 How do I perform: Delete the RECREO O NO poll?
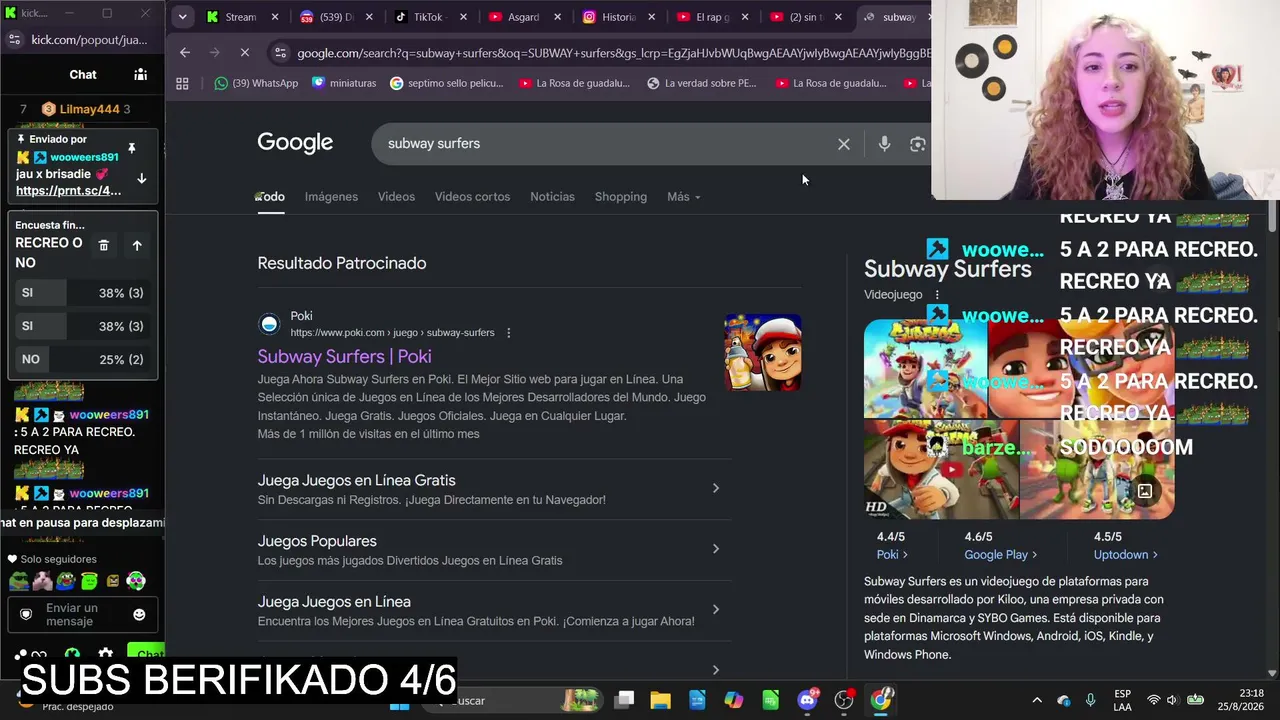click(103, 245)
